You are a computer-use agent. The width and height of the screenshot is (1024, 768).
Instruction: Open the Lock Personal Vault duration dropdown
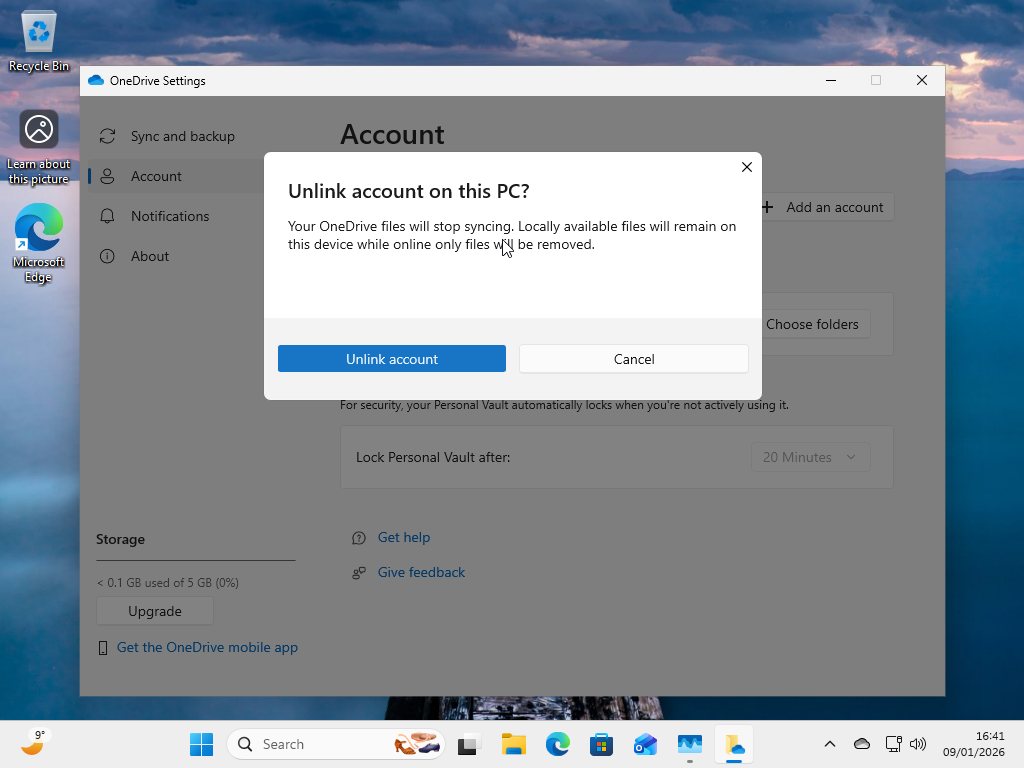[810, 457]
